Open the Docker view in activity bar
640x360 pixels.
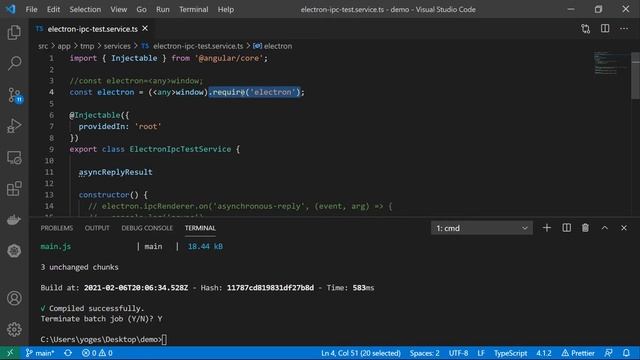(x=14, y=220)
